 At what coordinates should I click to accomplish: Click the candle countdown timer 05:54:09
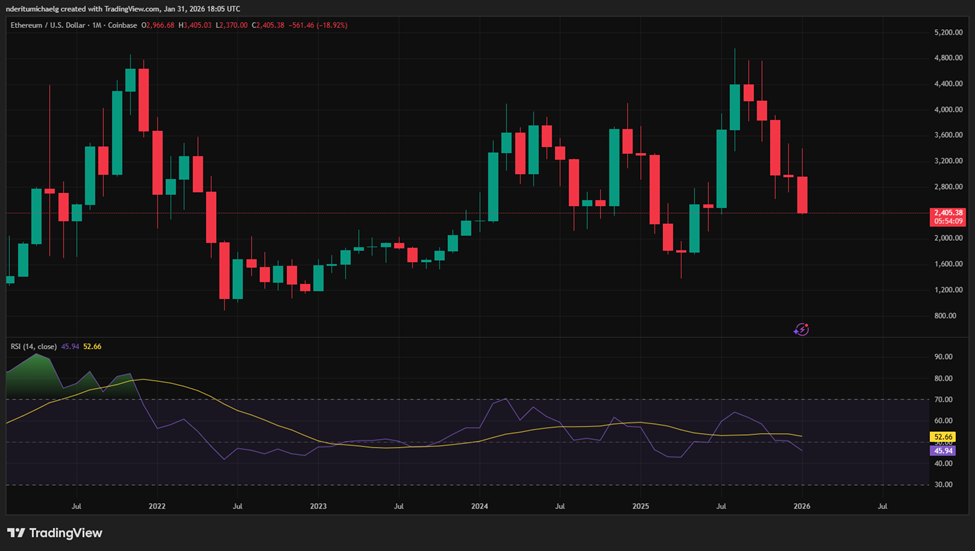tap(946, 222)
